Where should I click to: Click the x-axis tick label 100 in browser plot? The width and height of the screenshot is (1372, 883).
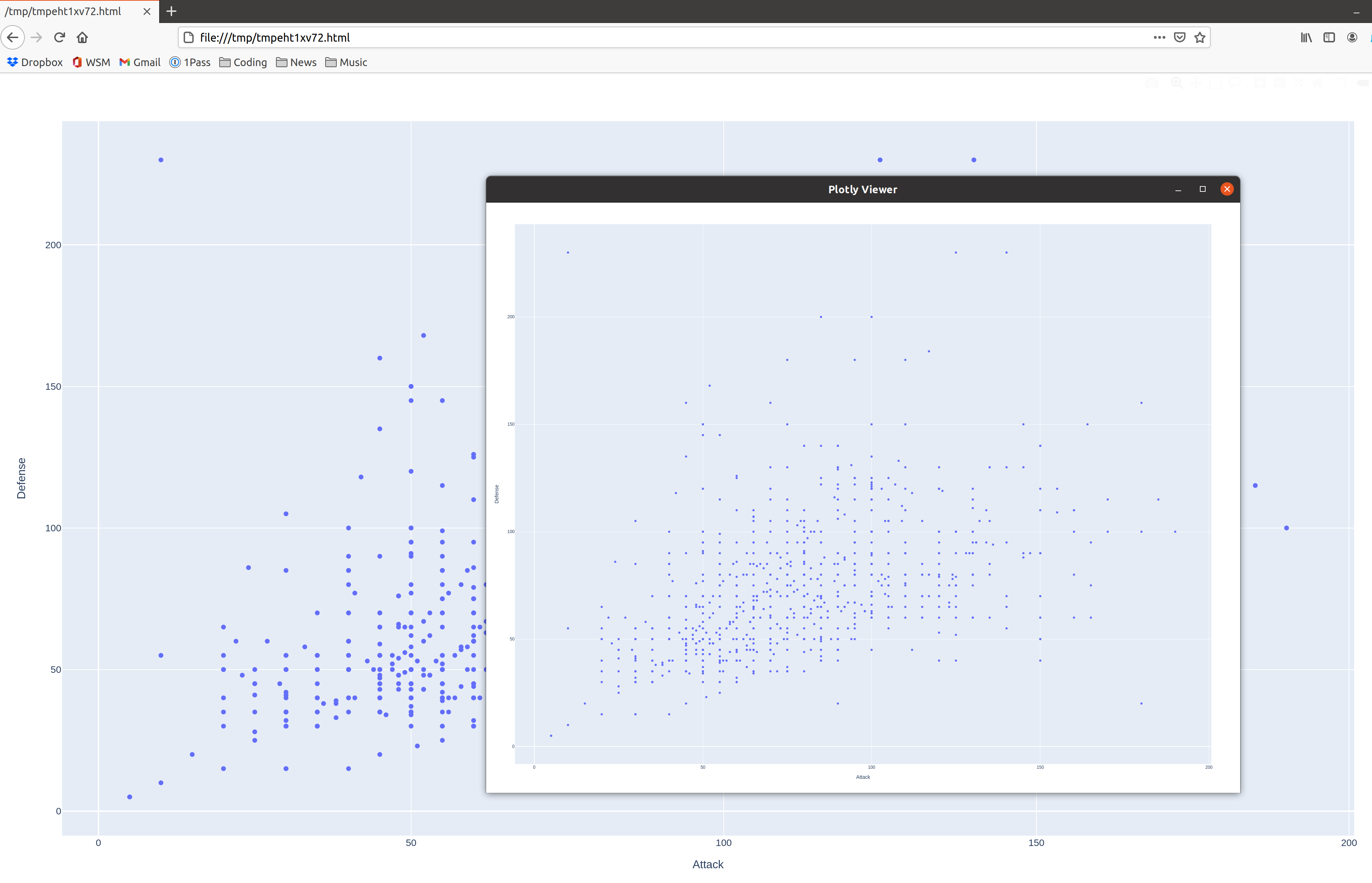723,843
